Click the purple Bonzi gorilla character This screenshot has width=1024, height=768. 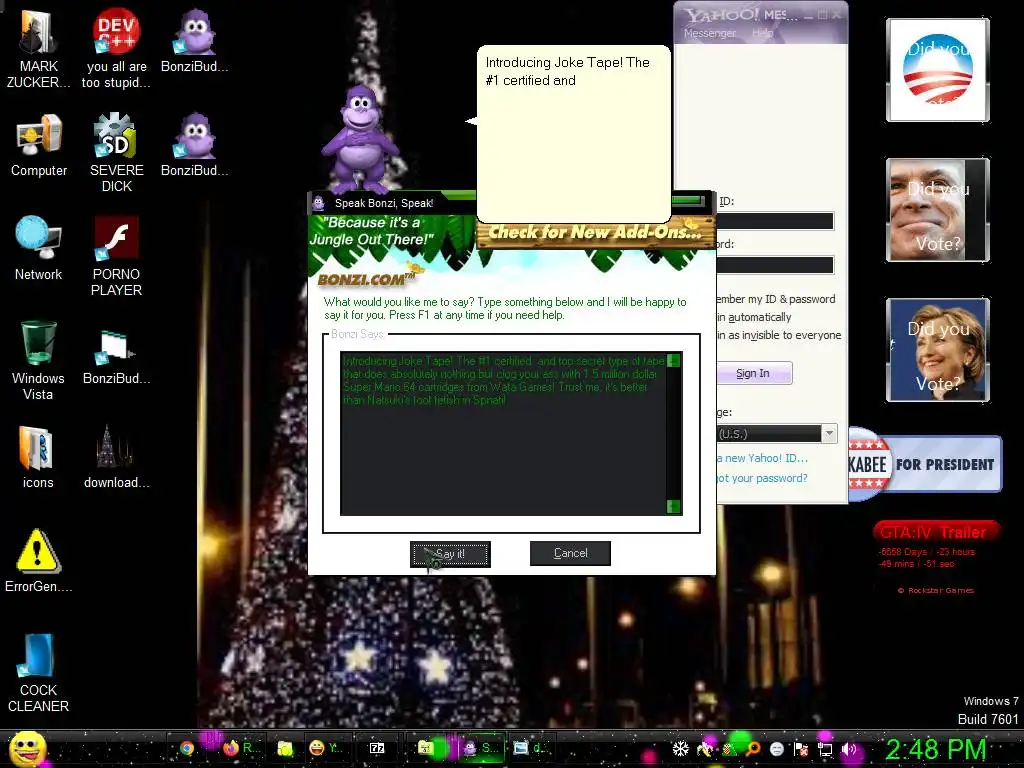pyautogui.click(x=360, y=138)
